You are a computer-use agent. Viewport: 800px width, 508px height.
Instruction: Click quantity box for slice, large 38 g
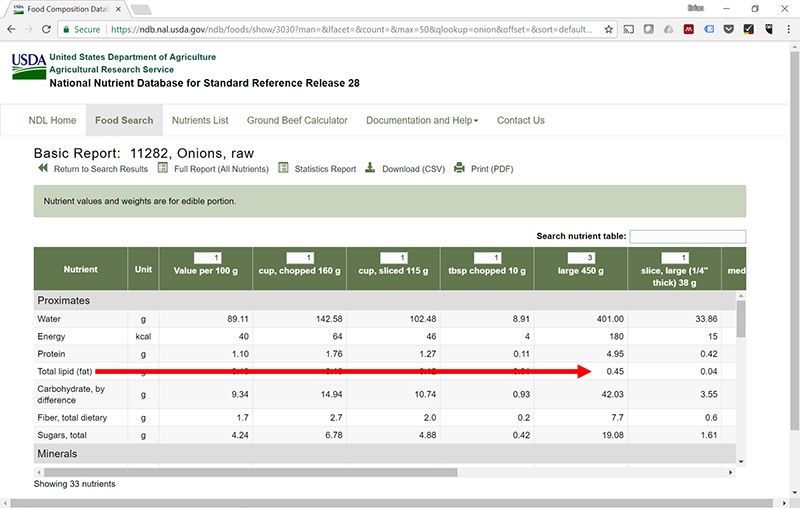(x=675, y=258)
